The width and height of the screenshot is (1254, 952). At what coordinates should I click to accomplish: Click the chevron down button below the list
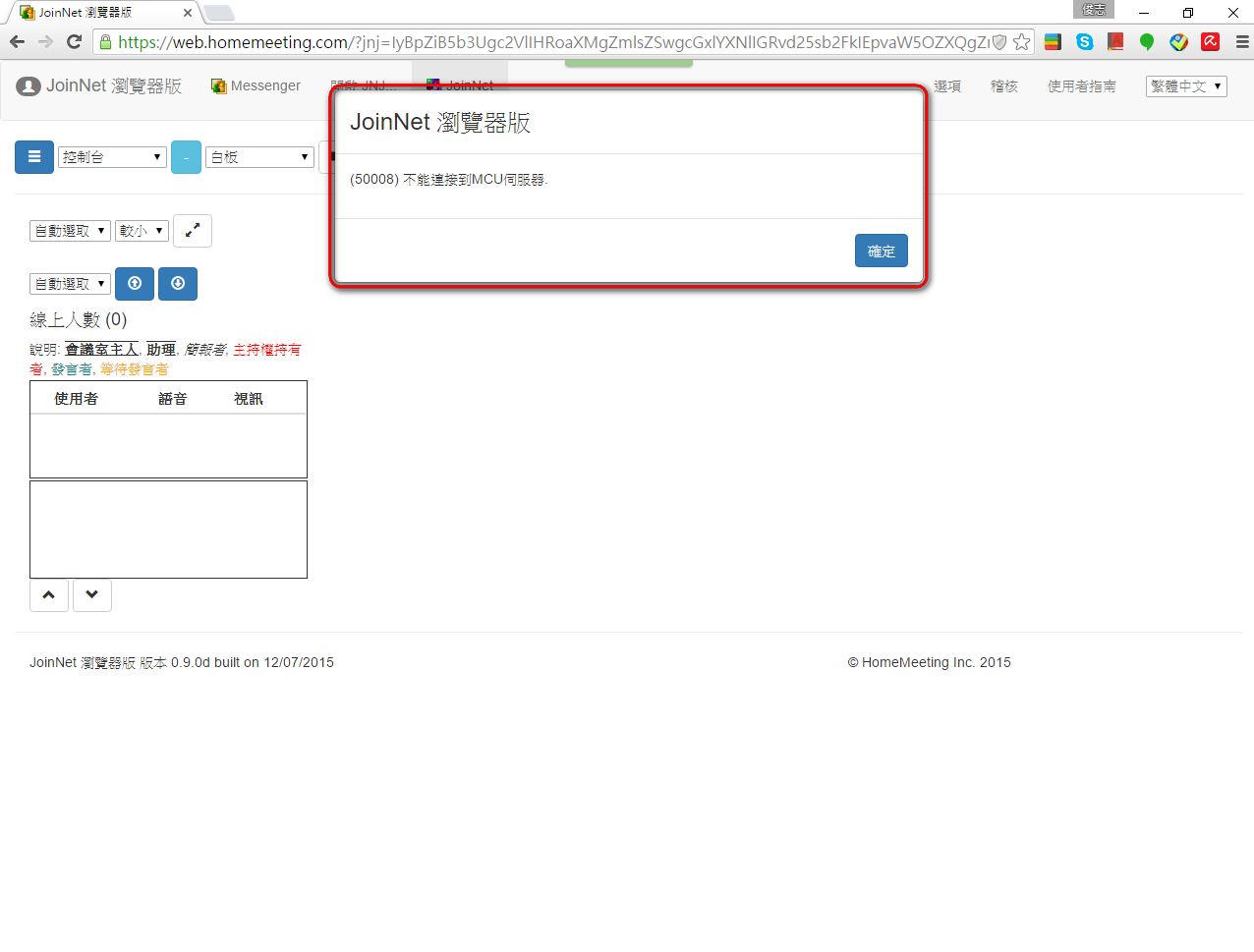92,595
